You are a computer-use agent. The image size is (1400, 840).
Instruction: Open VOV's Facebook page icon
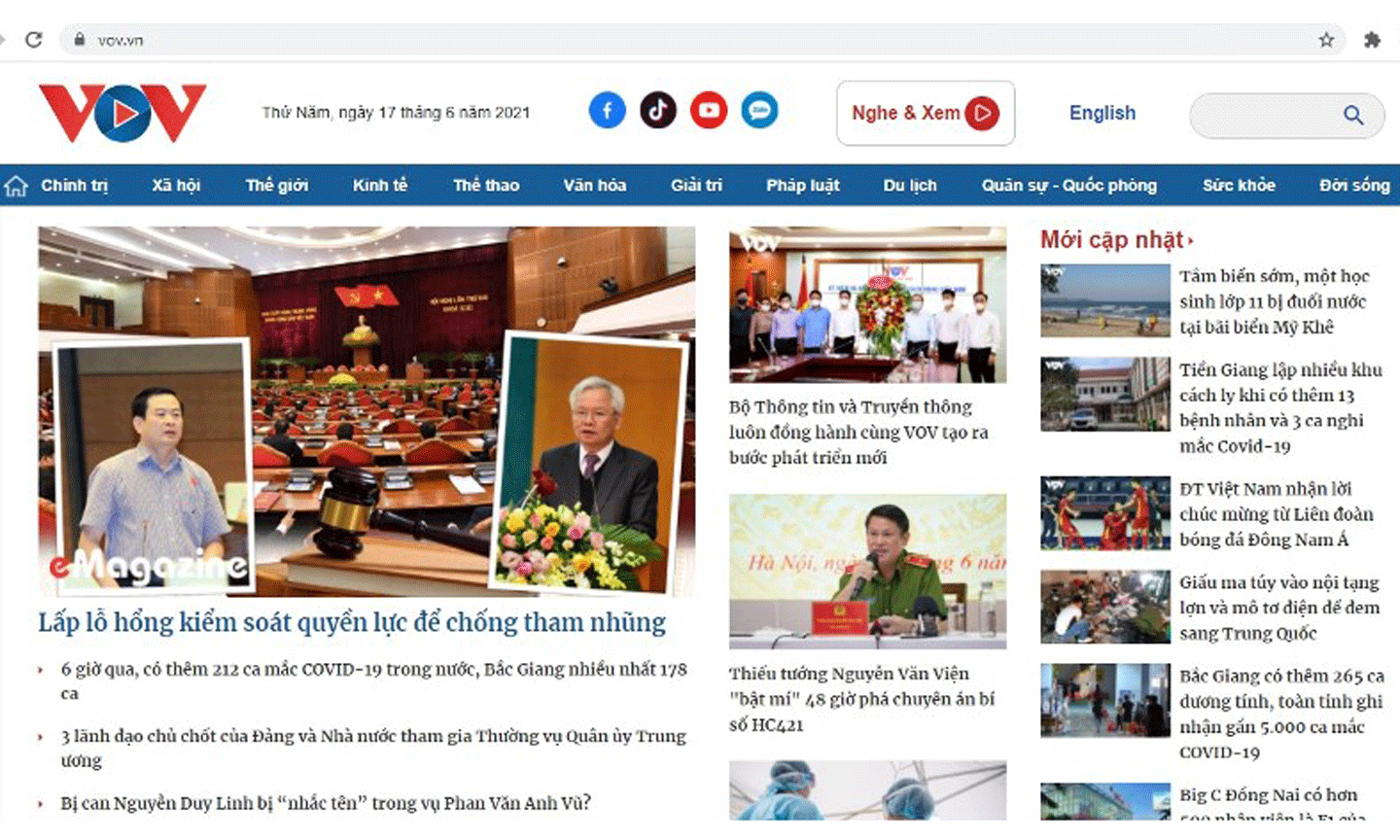(608, 111)
